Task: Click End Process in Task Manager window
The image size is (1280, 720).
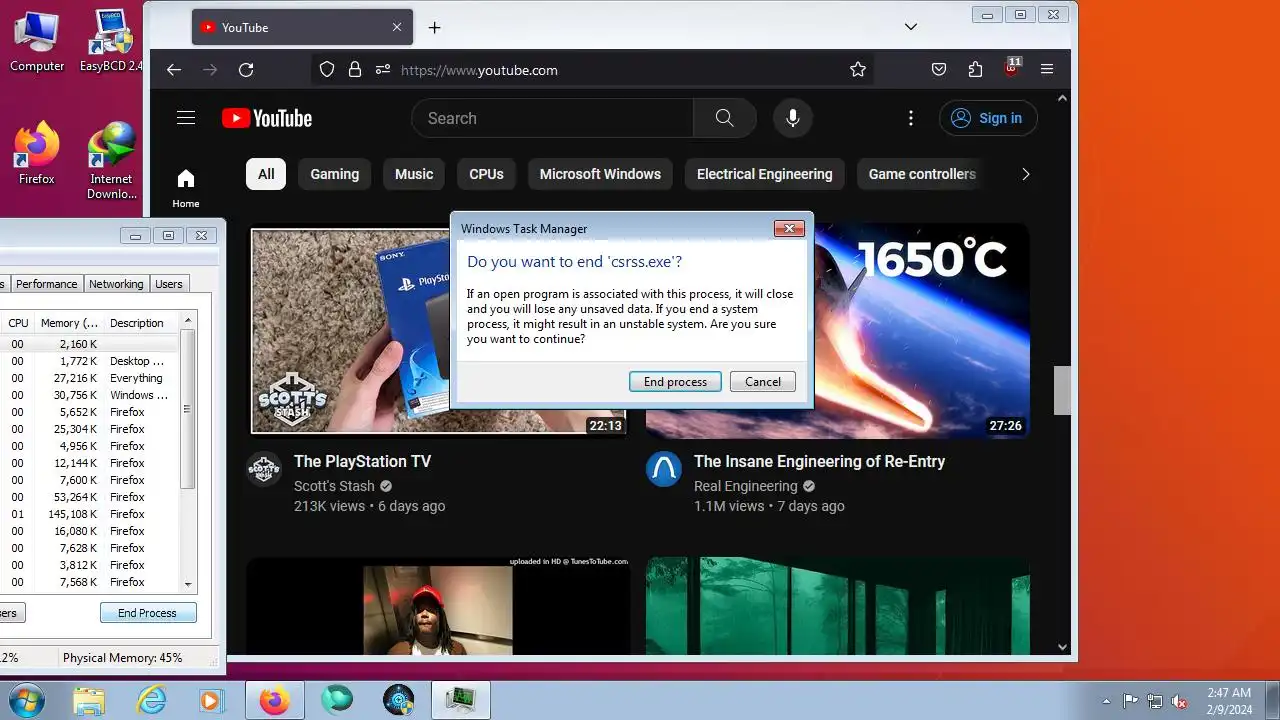Action: pyautogui.click(x=147, y=613)
